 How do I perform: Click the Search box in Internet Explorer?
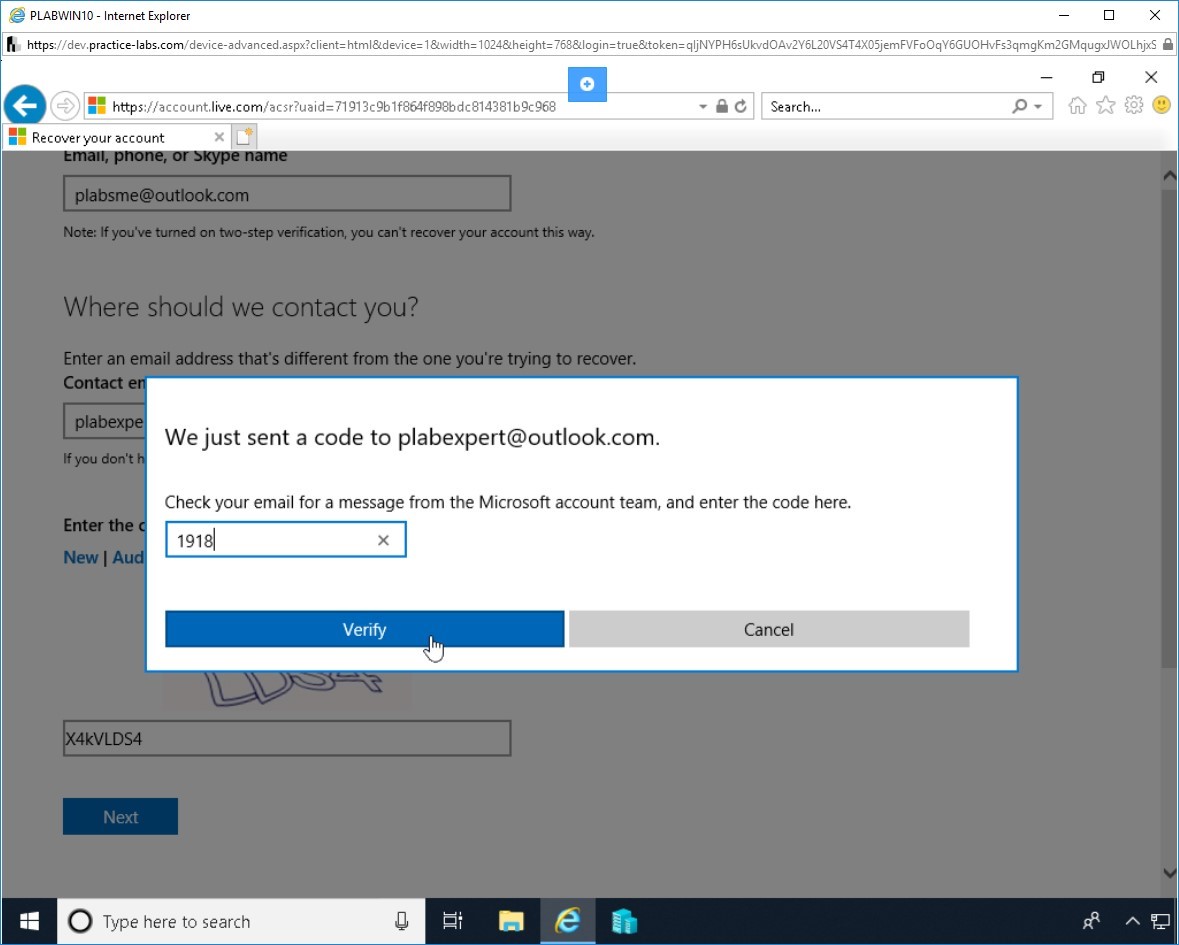(887, 107)
